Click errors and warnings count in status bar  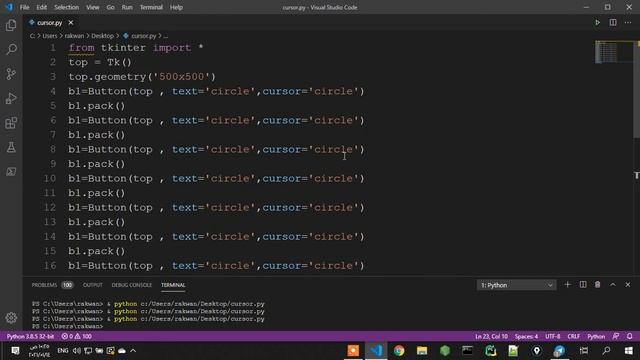pyautogui.click(x=77, y=336)
